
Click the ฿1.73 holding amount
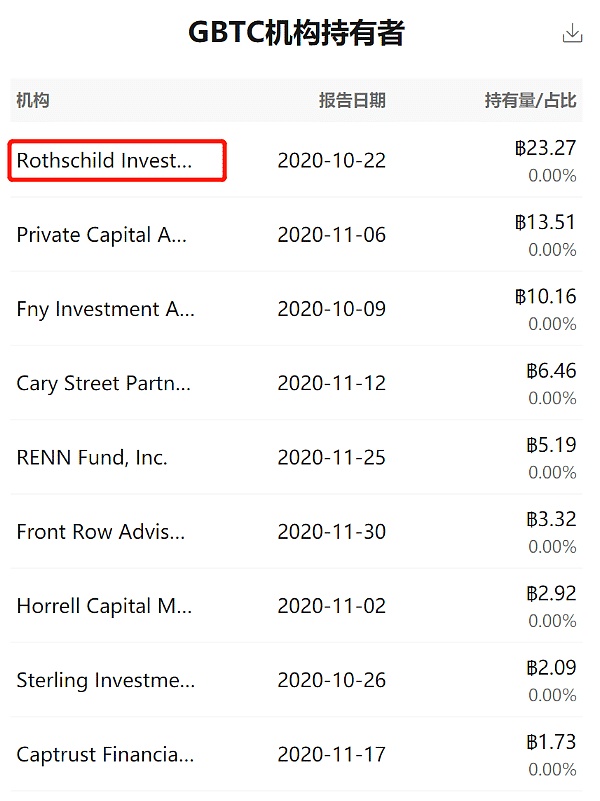[x=551, y=742]
